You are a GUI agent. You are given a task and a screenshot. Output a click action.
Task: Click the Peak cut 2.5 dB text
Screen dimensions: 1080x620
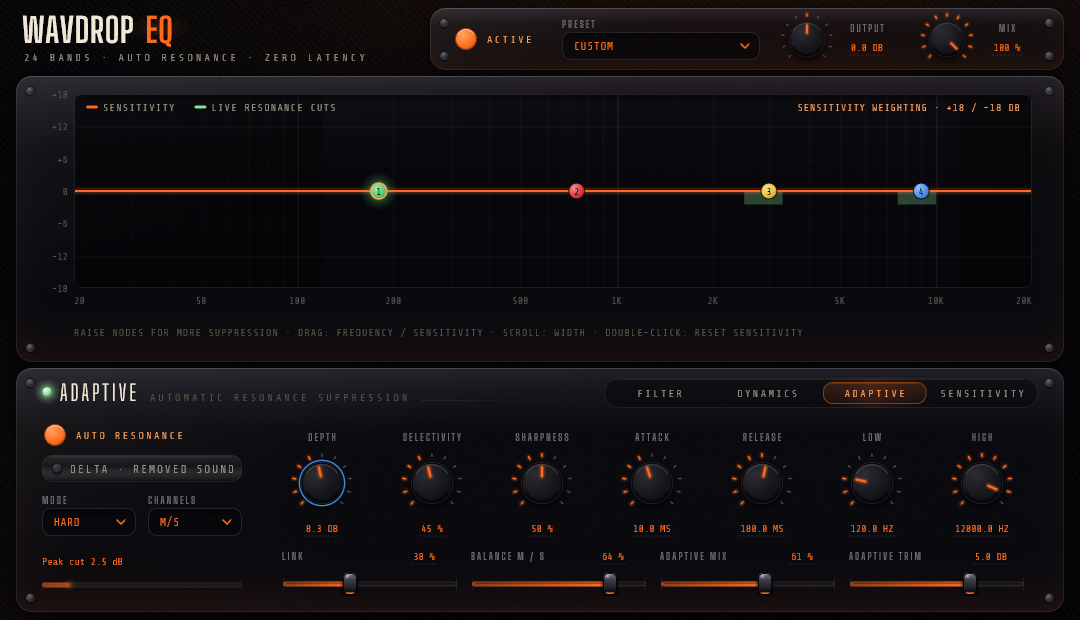tap(82, 561)
